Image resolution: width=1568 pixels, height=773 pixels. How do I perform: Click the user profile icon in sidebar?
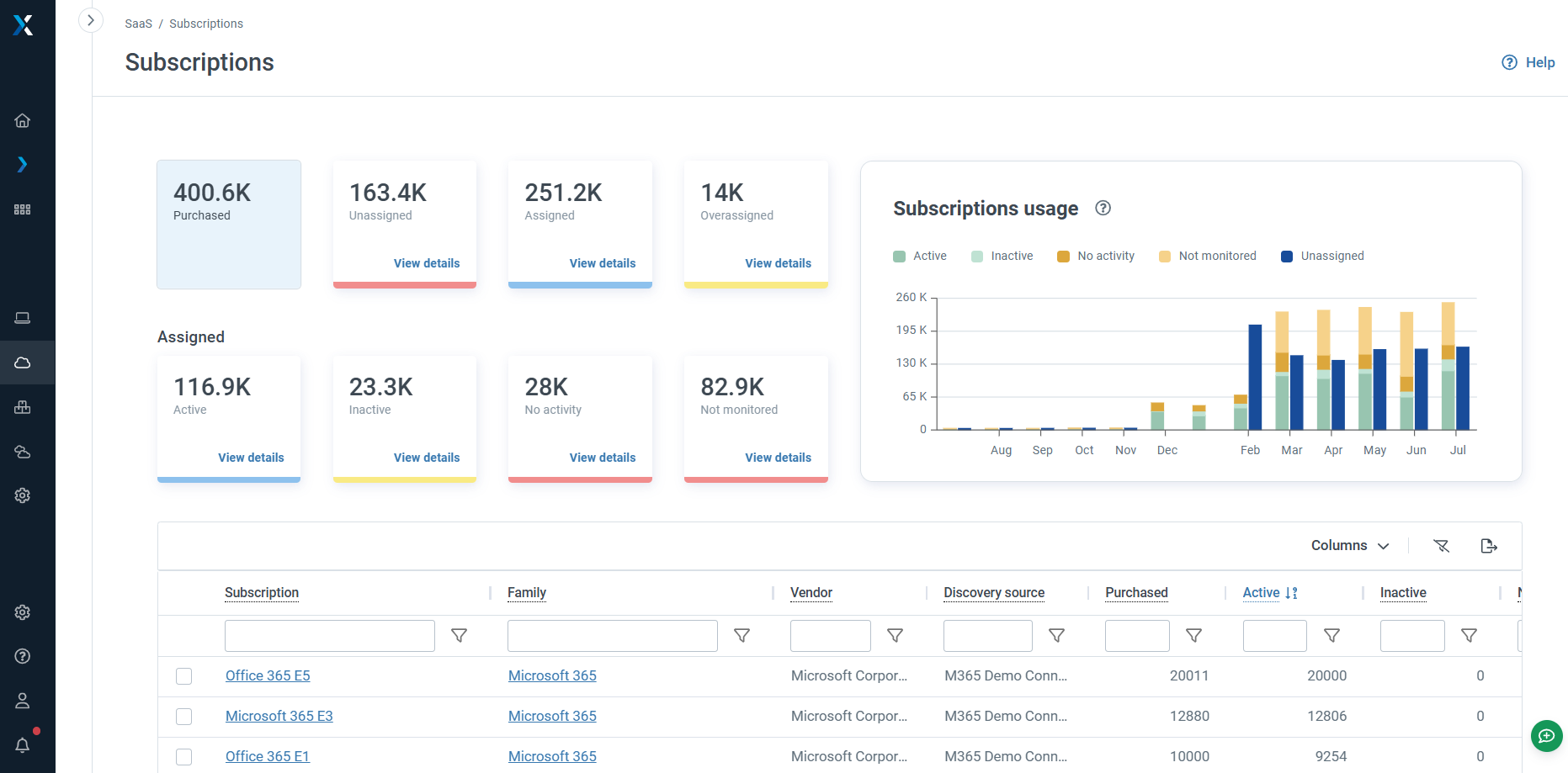[x=23, y=701]
